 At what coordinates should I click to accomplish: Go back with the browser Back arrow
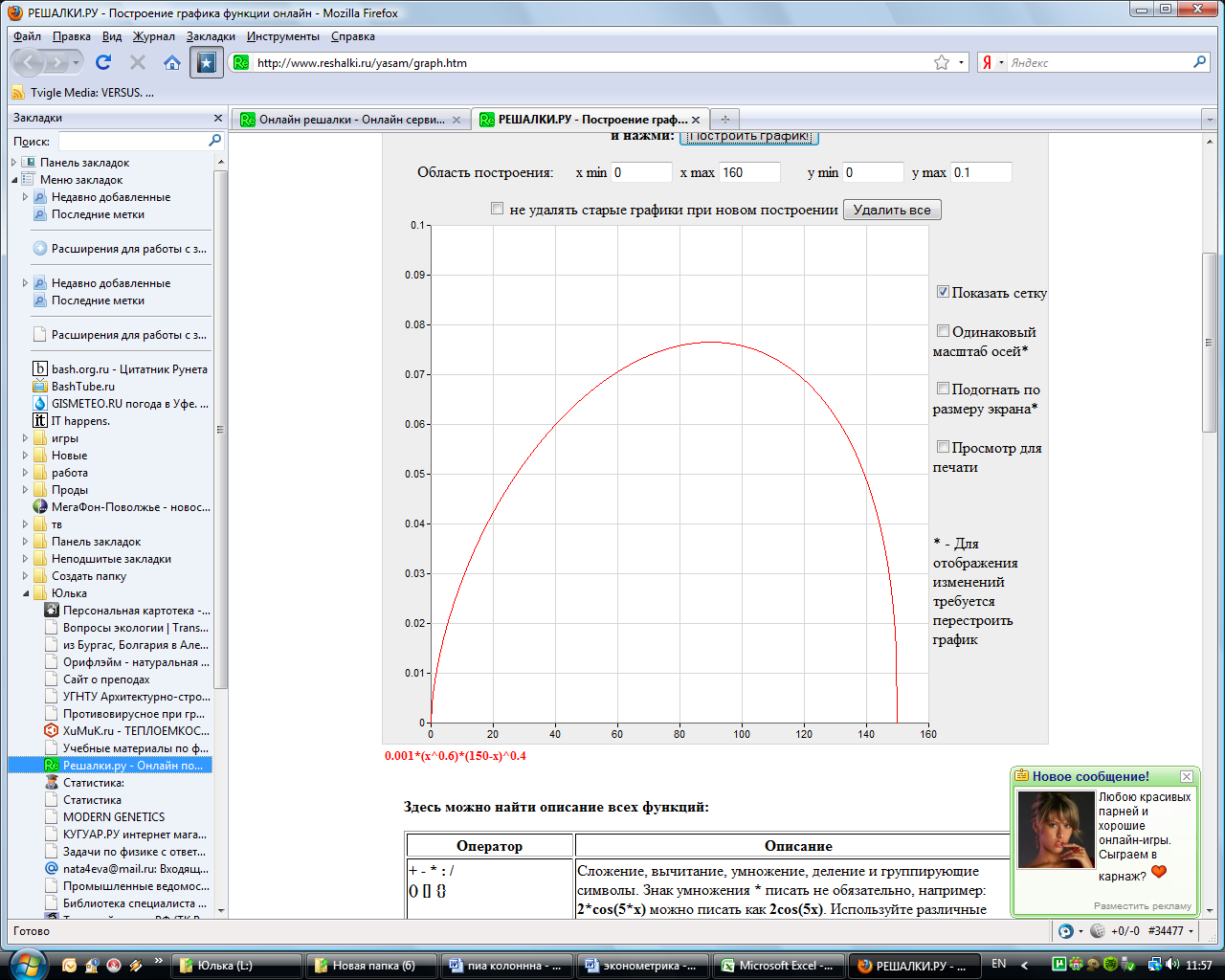(30, 62)
